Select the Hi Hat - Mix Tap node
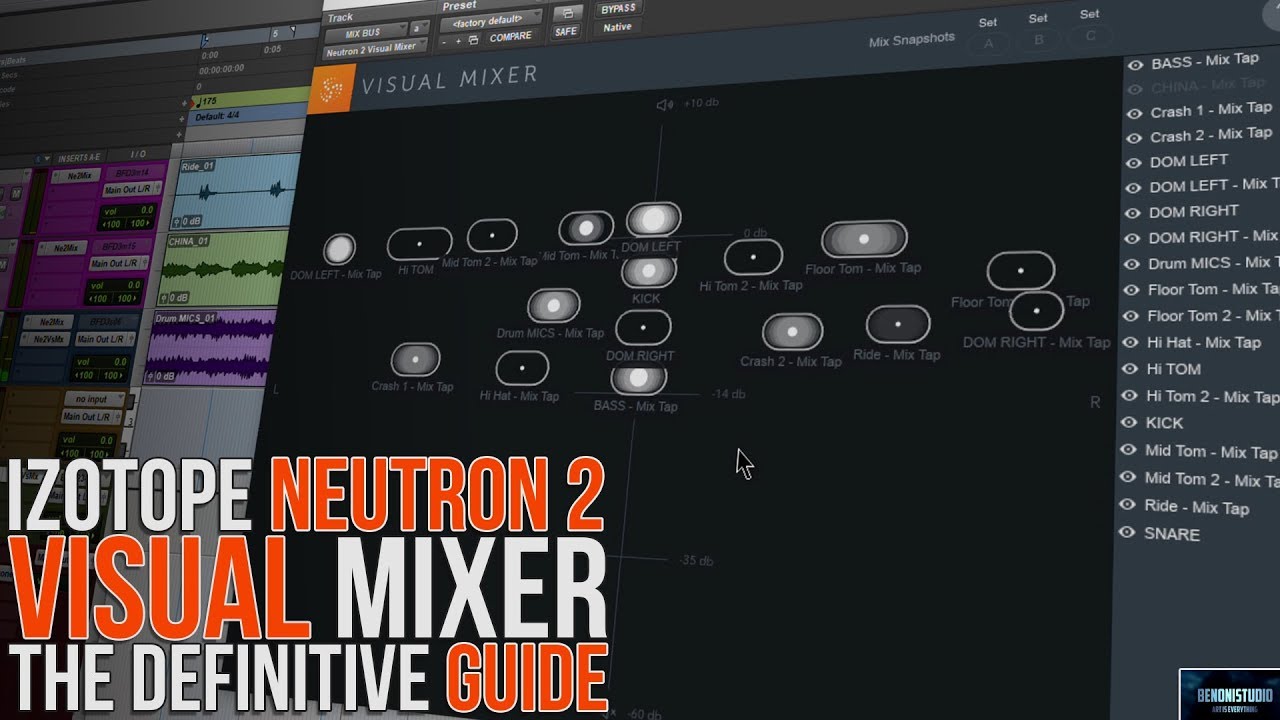Image resolution: width=1280 pixels, height=720 pixels. click(522, 368)
